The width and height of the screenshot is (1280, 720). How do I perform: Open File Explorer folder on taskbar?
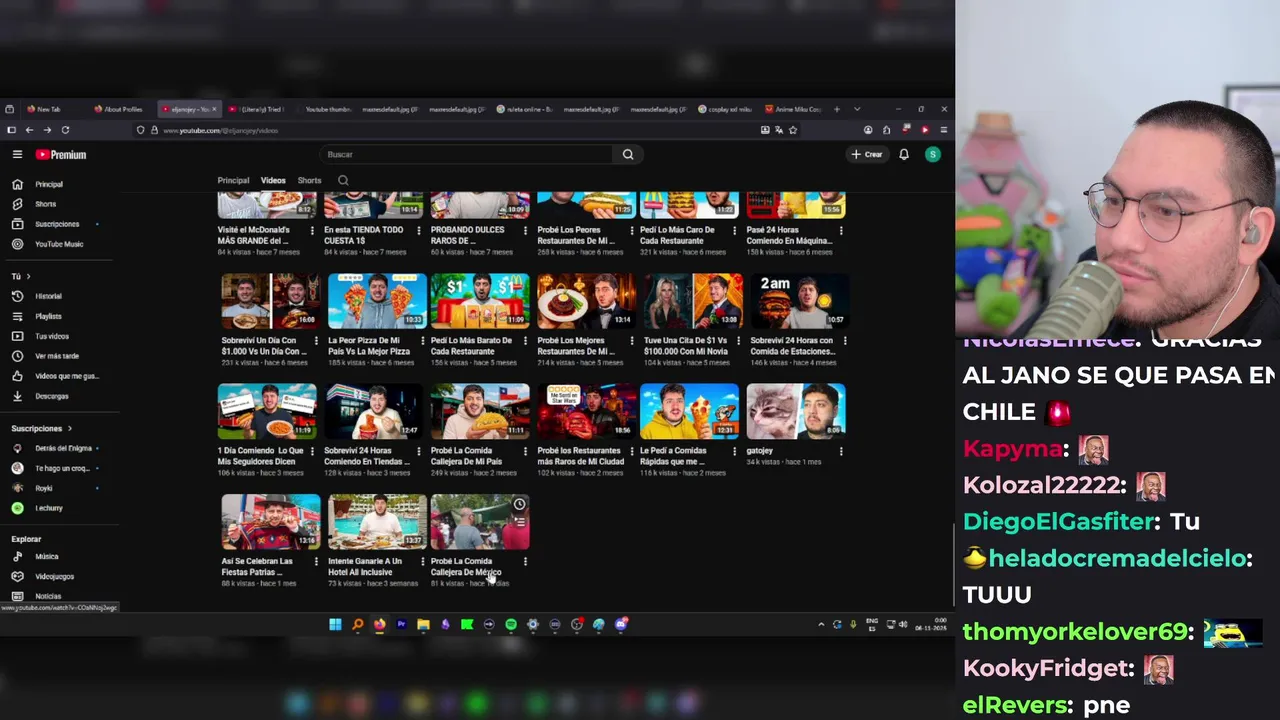423,624
